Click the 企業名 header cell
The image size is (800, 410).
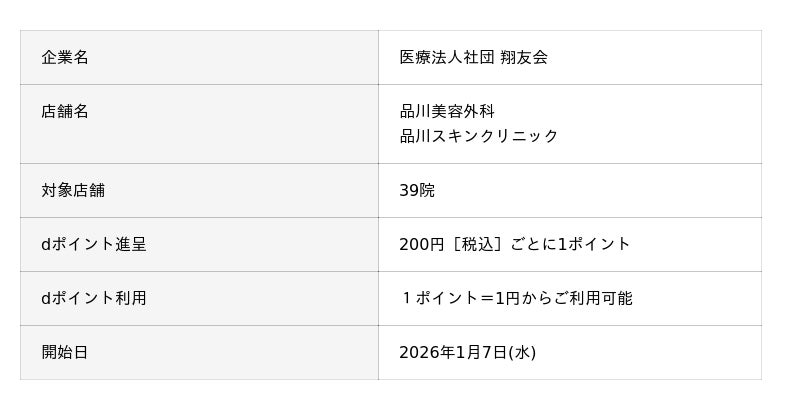coord(65,57)
